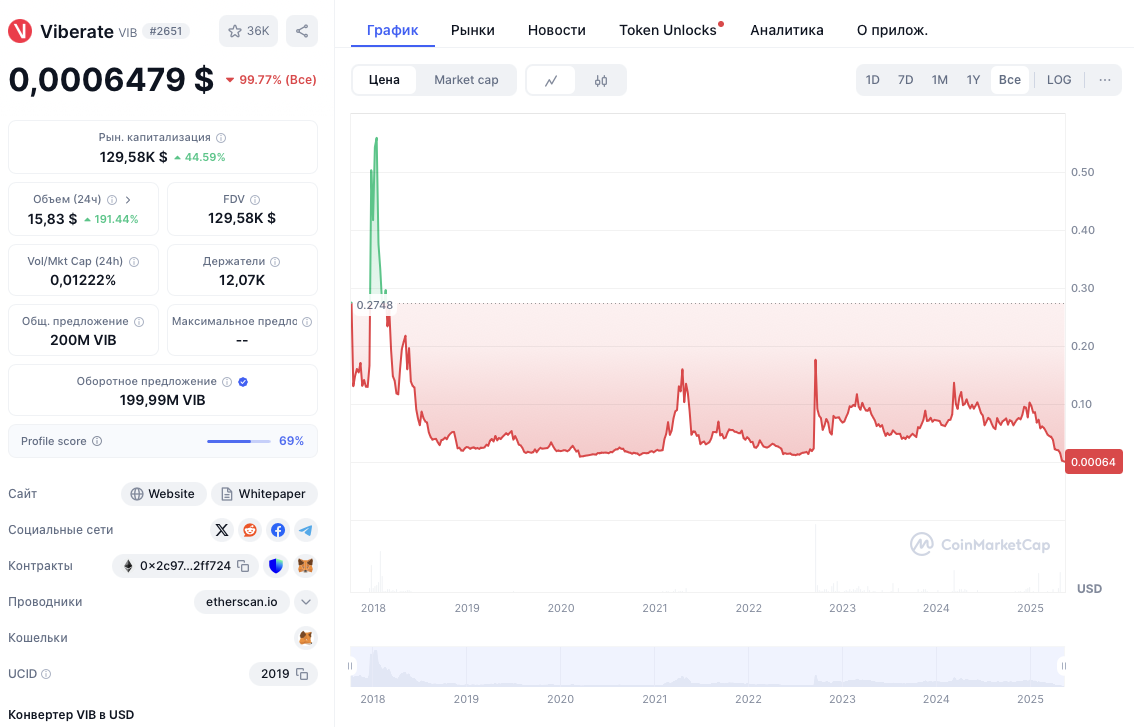Switch price chart to Market cap
The image size is (1134, 727).
point(464,79)
